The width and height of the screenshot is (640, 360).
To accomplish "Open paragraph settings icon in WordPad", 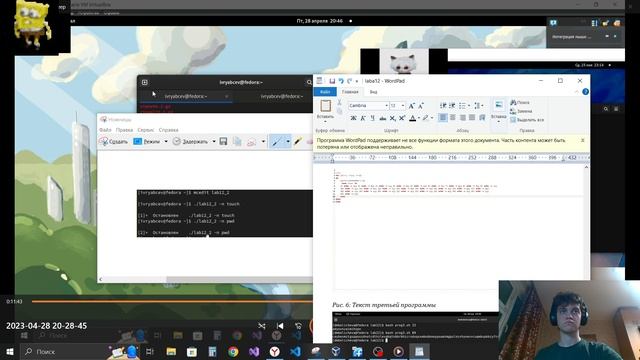I will (x=482, y=118).
